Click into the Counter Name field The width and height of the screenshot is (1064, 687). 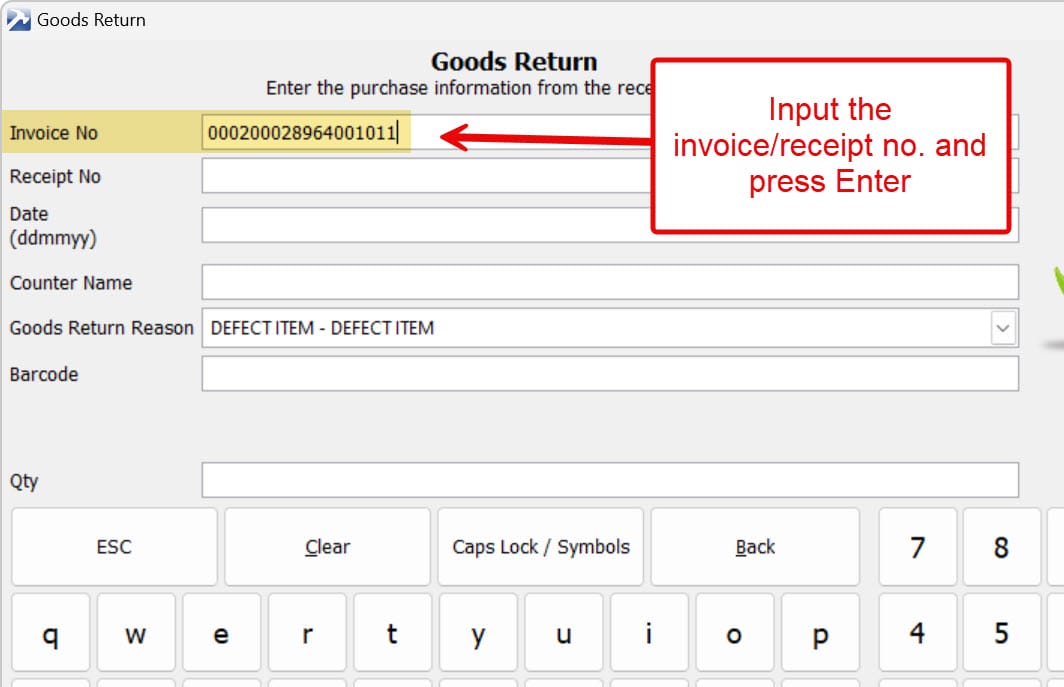610,282
